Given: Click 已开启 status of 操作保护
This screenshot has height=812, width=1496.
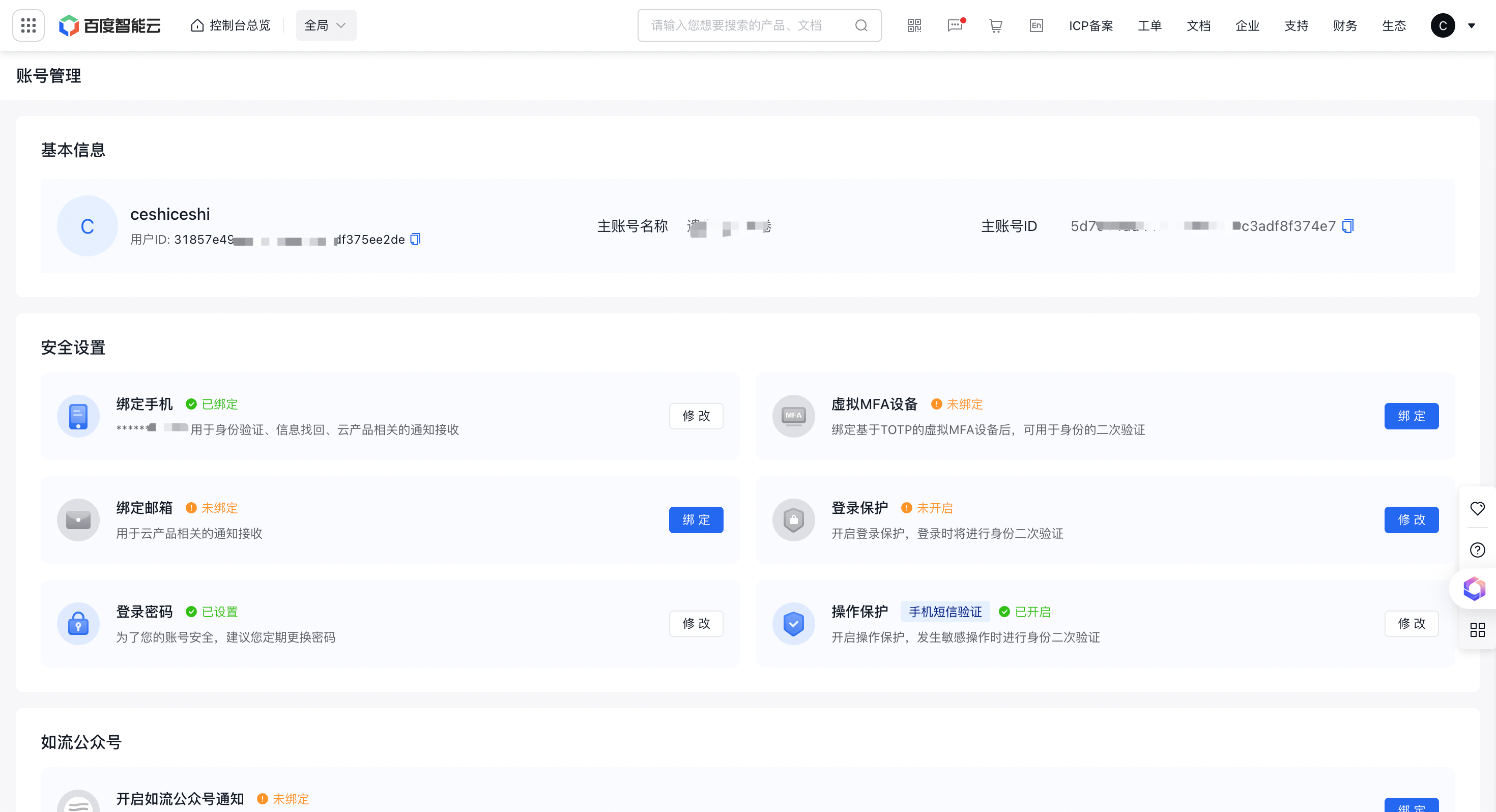Looking at the screenshot, I should point(1024,612).
